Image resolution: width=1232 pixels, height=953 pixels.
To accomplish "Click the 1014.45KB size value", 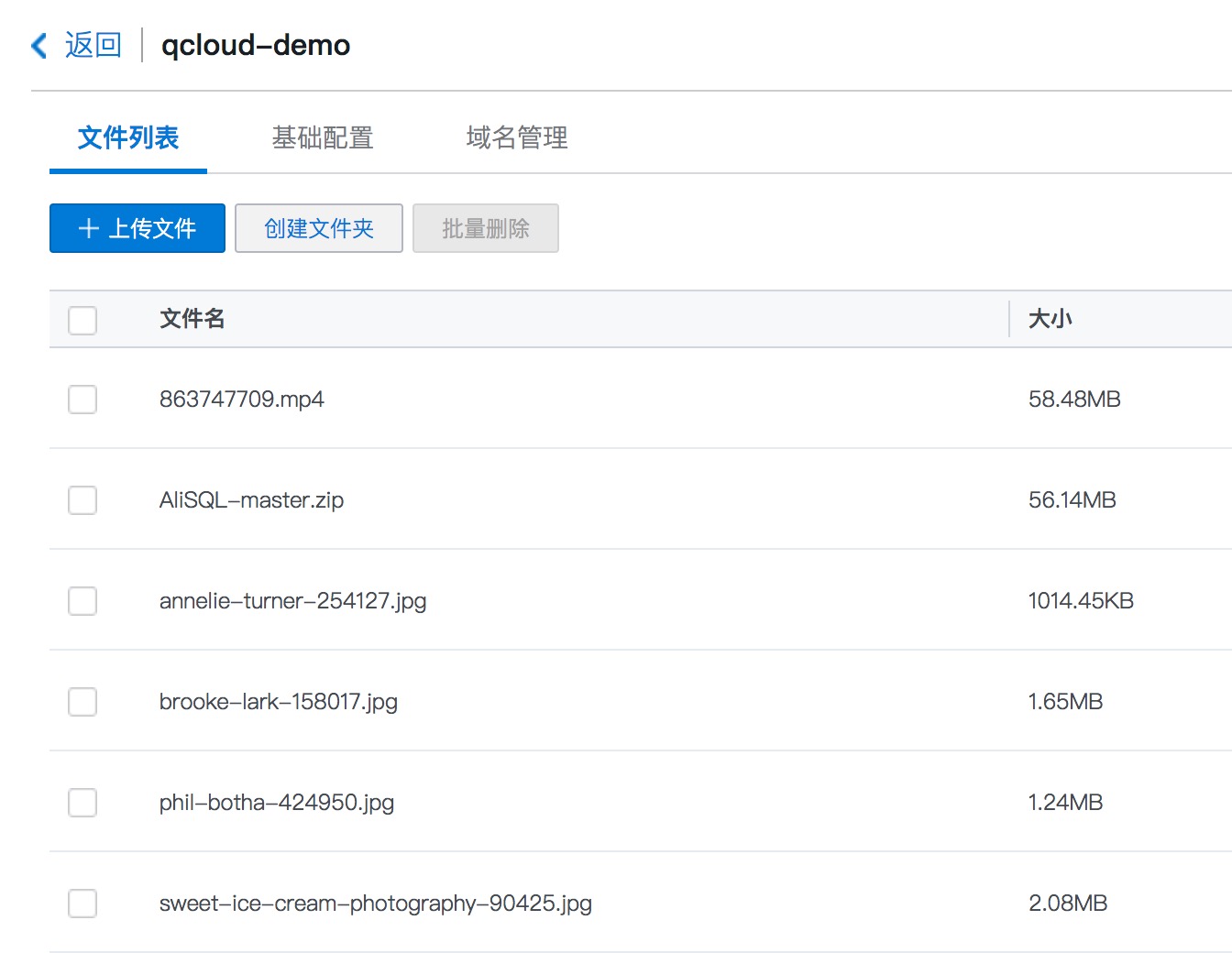I will tap(1082, 601).
